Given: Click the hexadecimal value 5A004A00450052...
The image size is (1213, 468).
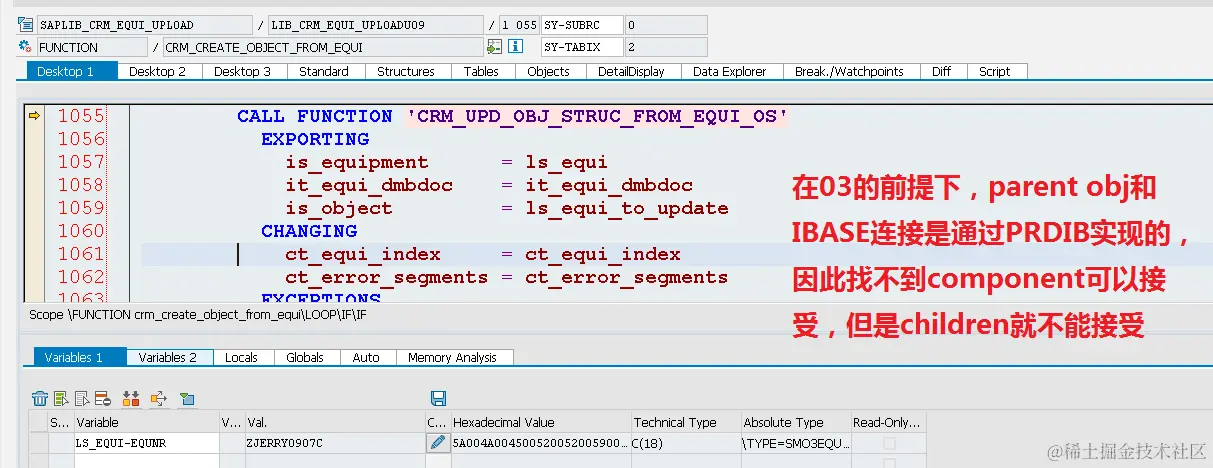Looking at the screenshot, I should (x=540, y=442).
